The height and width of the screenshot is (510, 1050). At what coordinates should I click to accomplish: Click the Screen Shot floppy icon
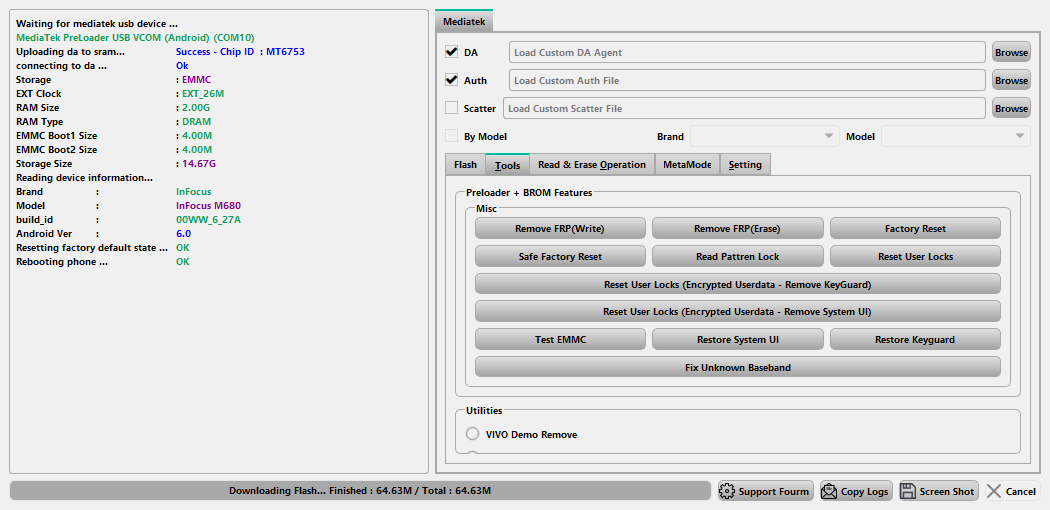908,491
